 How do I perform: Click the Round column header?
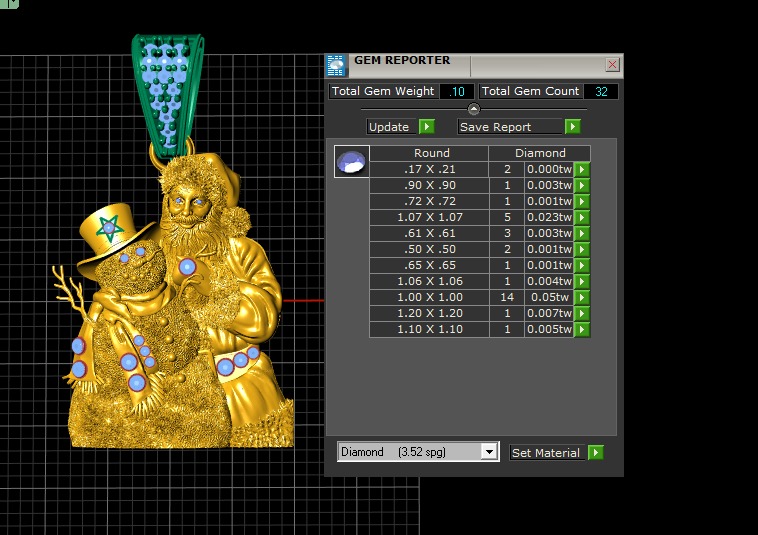click(x=429, y=153)
